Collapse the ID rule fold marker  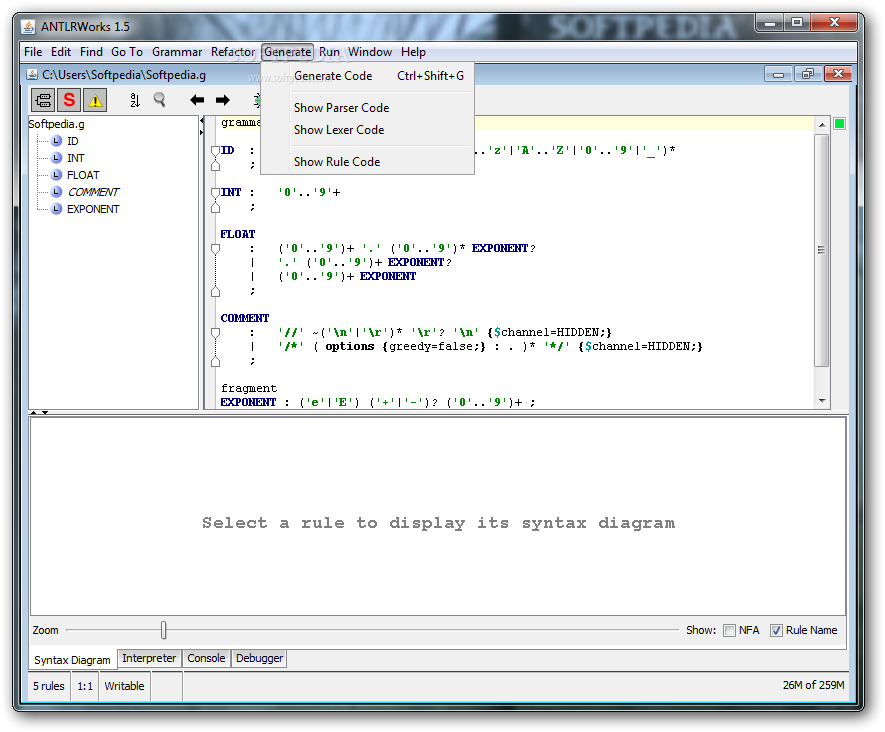click(215, 151)
